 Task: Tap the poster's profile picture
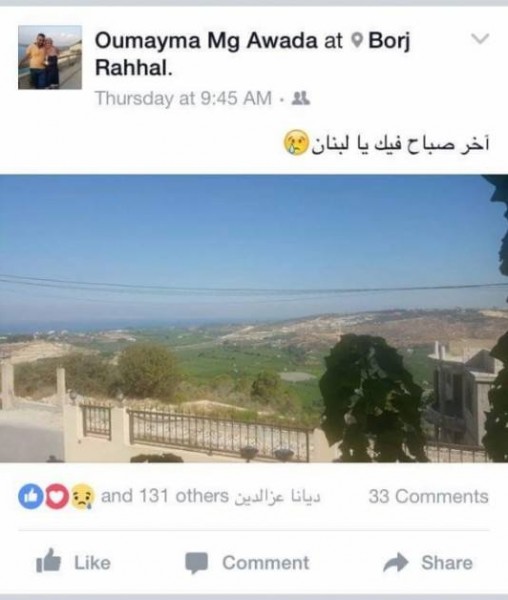(50, 57)
